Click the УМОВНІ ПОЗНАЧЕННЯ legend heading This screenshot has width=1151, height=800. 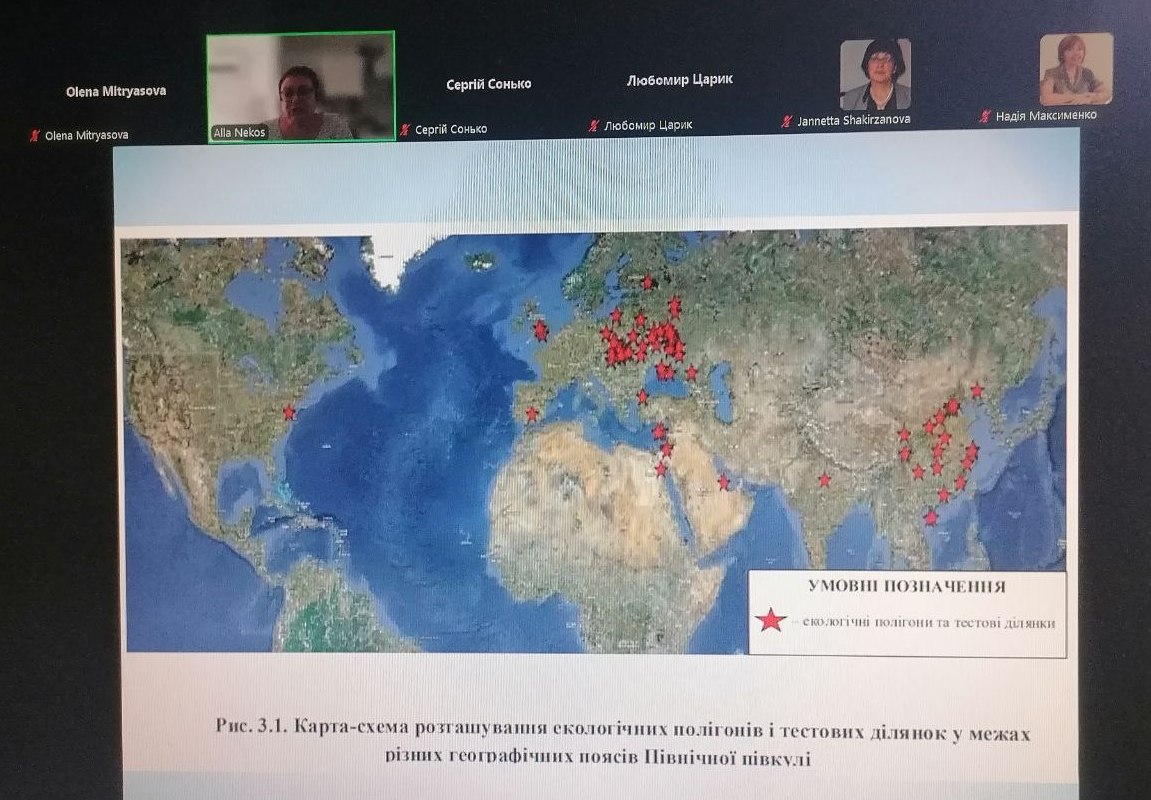[907, 587]
